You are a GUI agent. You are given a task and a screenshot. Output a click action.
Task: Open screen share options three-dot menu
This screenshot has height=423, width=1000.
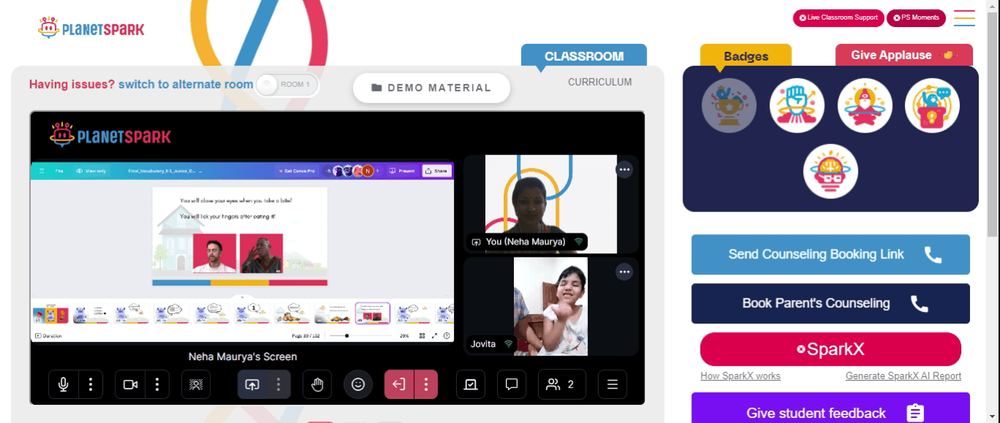(278, 385)
